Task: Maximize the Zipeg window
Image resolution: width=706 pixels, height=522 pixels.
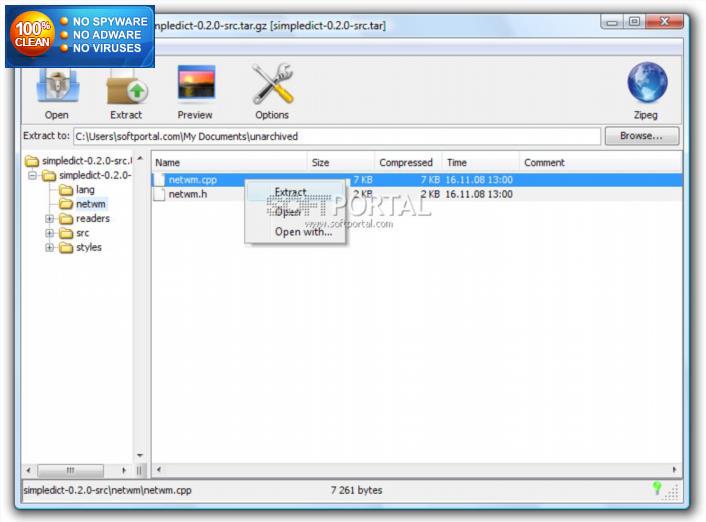Action: pos(634,22)
